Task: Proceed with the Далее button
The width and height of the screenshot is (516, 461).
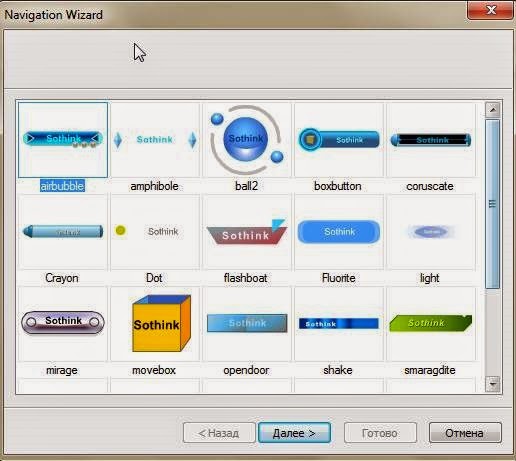Action: point(295,433)
